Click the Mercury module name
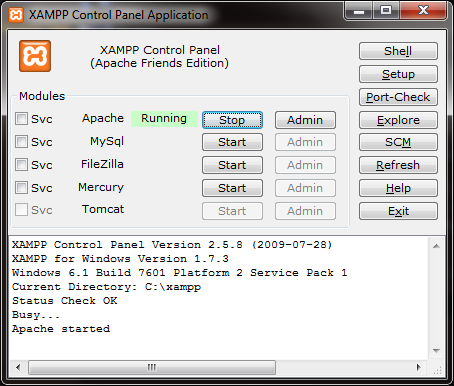This screenshot has width=454, height=386. click(x=101, y=187)
